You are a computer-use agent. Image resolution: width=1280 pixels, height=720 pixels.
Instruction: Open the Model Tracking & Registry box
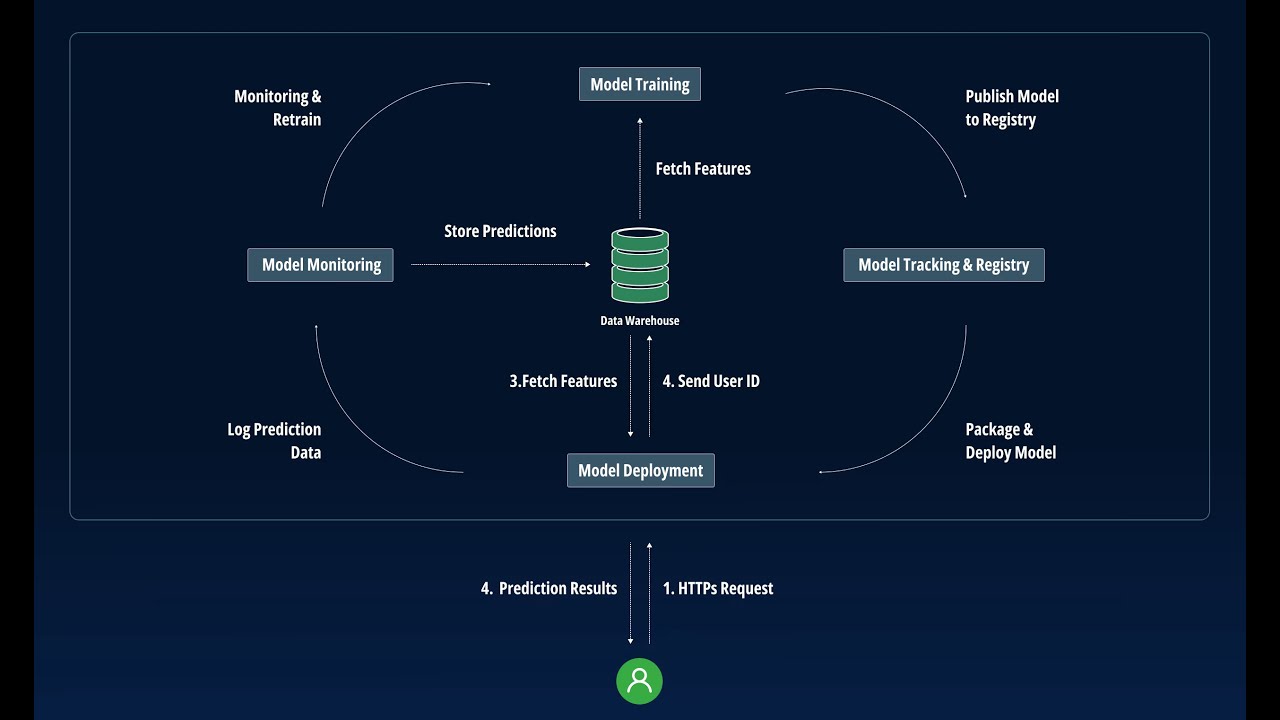coord(943,264)
